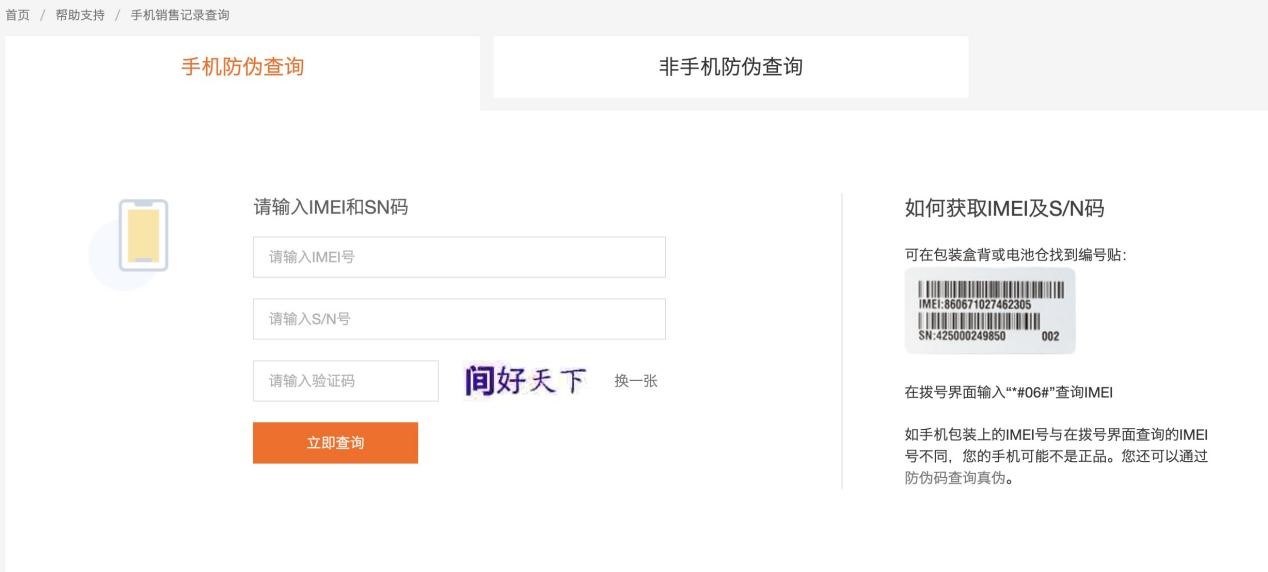Focus the 请输入IMEI号 input field

(x=459, y=257)
